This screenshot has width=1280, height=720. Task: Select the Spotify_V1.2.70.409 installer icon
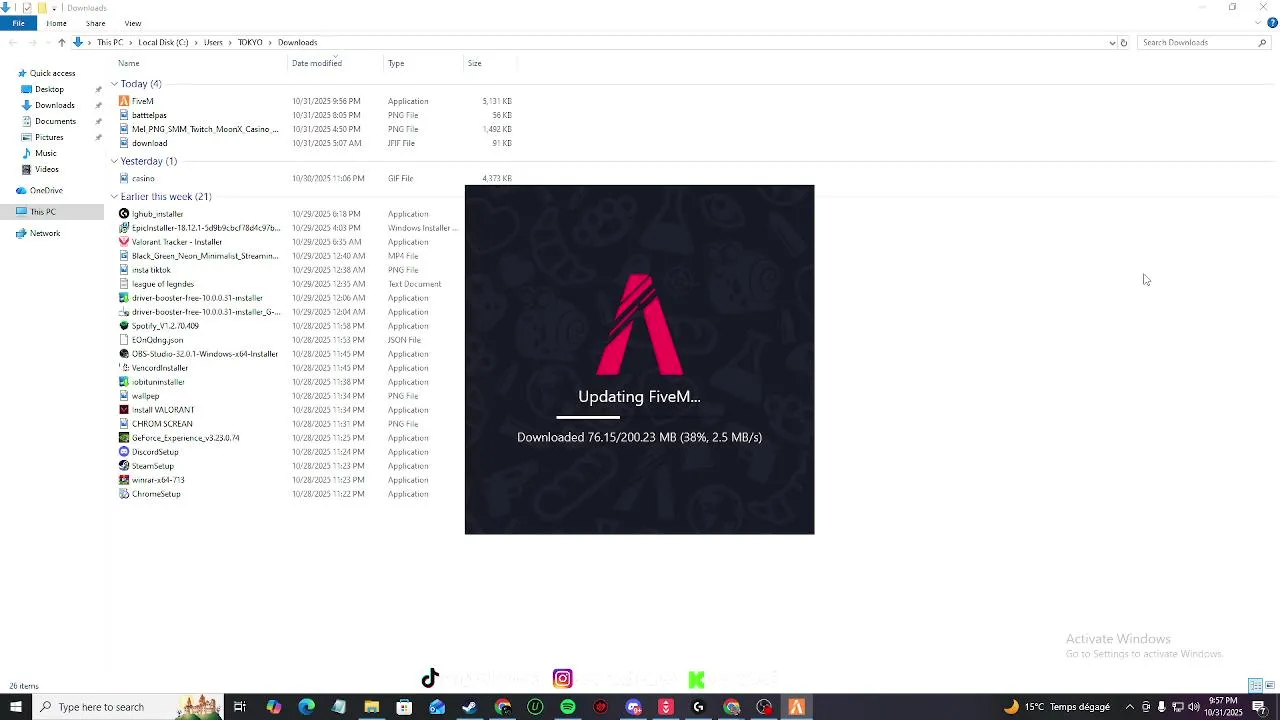pyautogui.click(x=124, y=326)
